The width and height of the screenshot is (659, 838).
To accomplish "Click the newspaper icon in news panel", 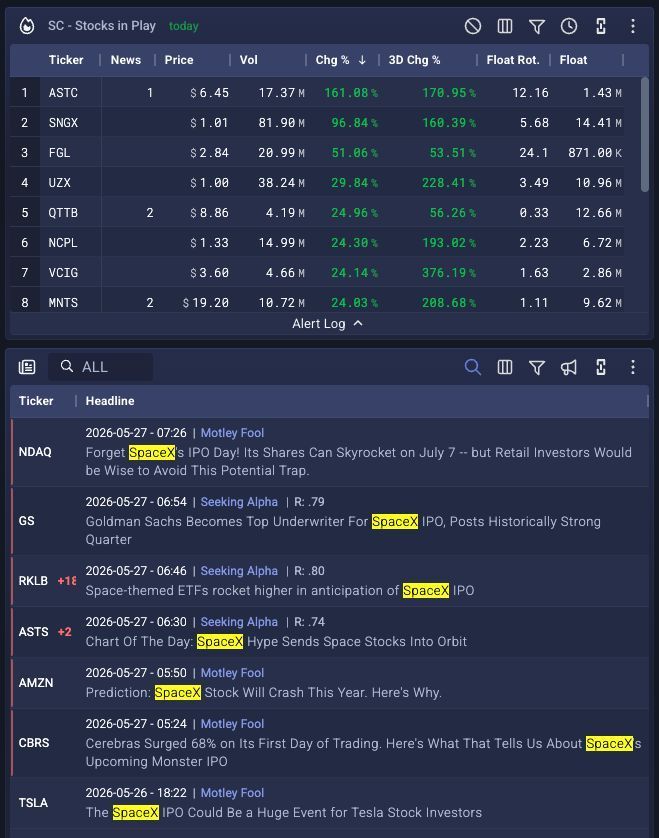I will point(27,367).
